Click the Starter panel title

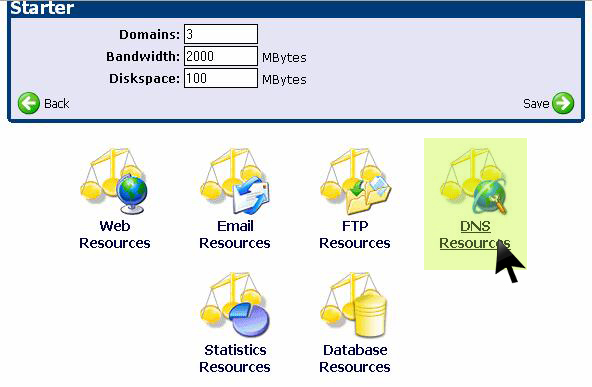click(x=42, y=8)
